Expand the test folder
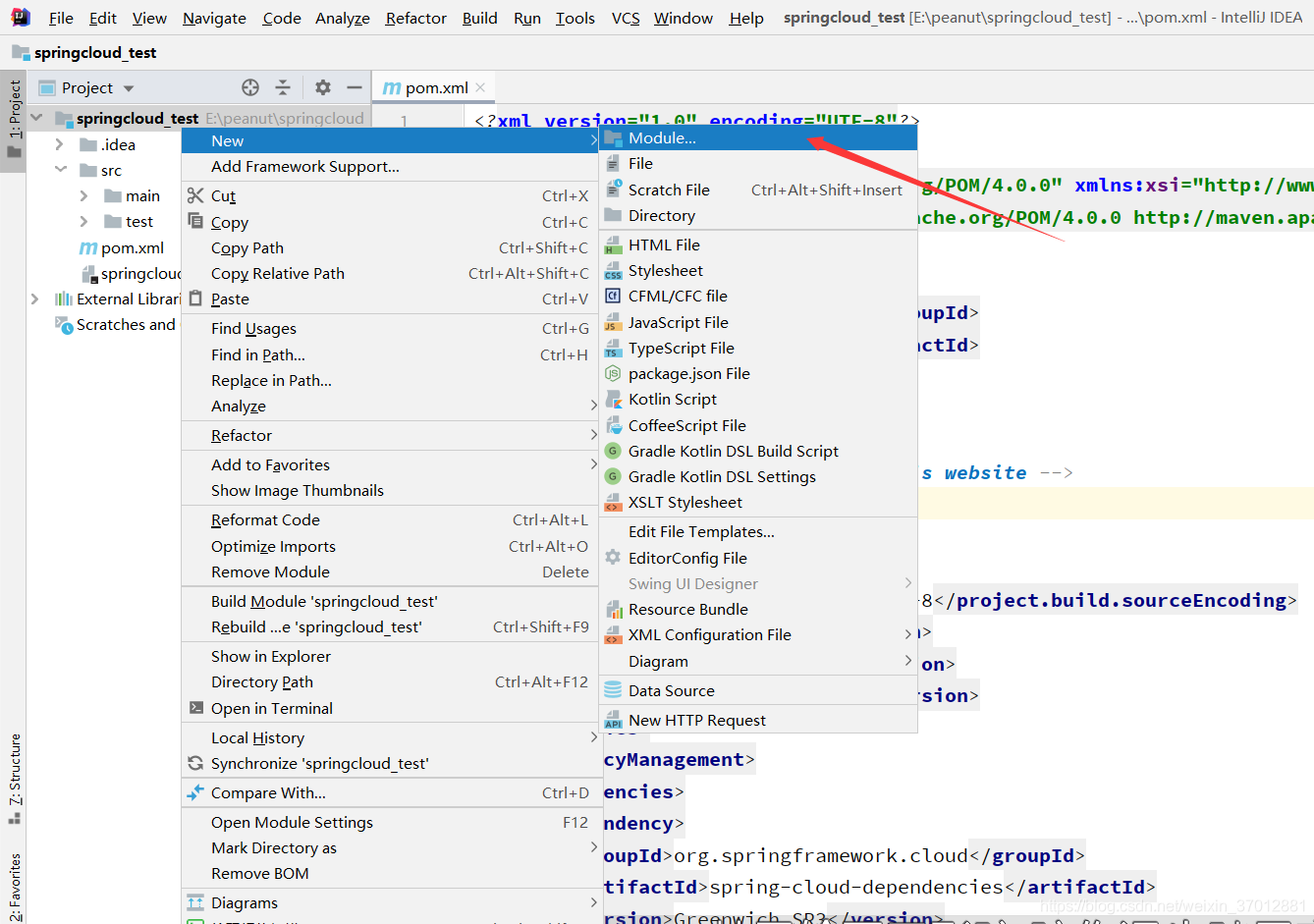The image size is (1314, 924). pyautogui.click(x=84, y=221)
